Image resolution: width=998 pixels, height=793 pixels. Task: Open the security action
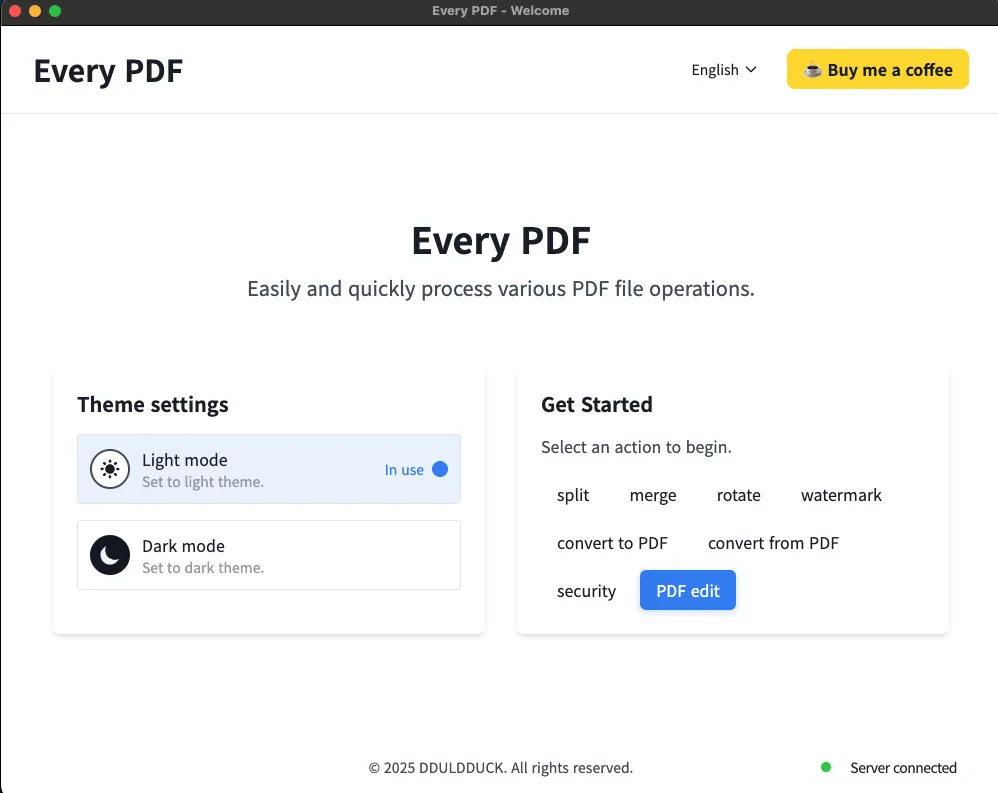point(586,591)
